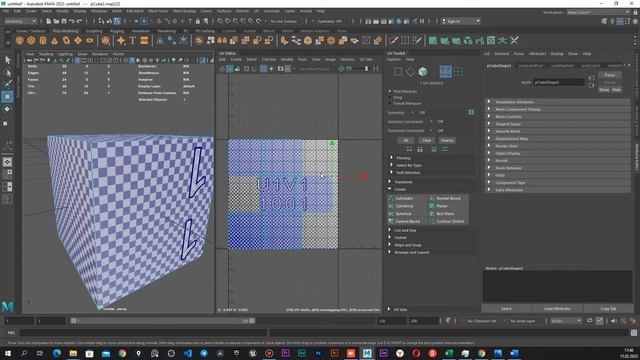Select the Pick/Marquee radio option
Screen dimensions: 640x360
(390, 91)
